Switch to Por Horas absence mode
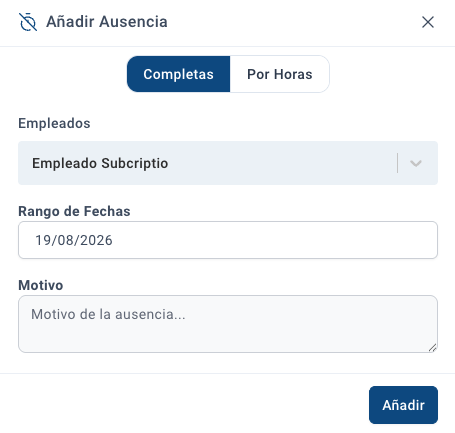The height and width of the screenshot is (433, 455). tap(280, 74)
